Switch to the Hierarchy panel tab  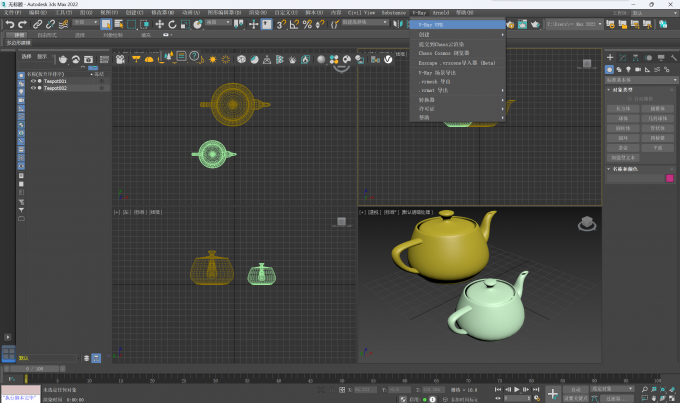coord(635,57)
